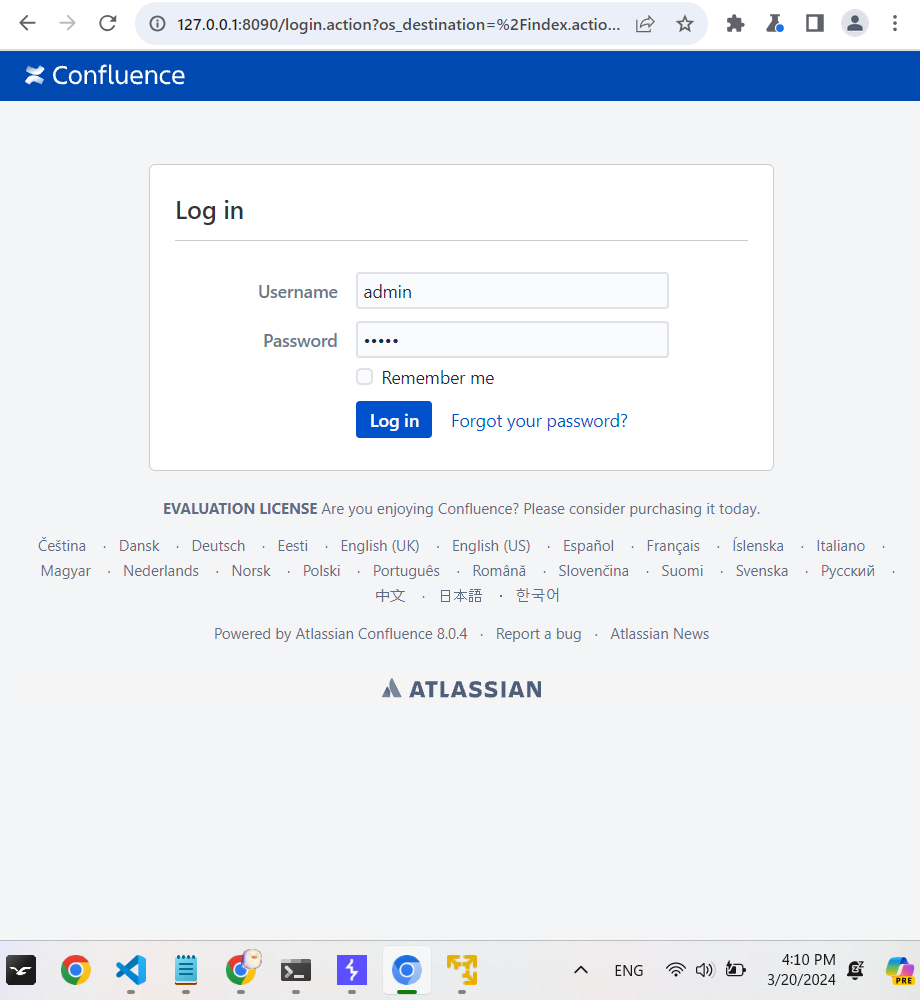Focus the Username field
Screen dimensions: 920x1000
click(x=512, y=291)
